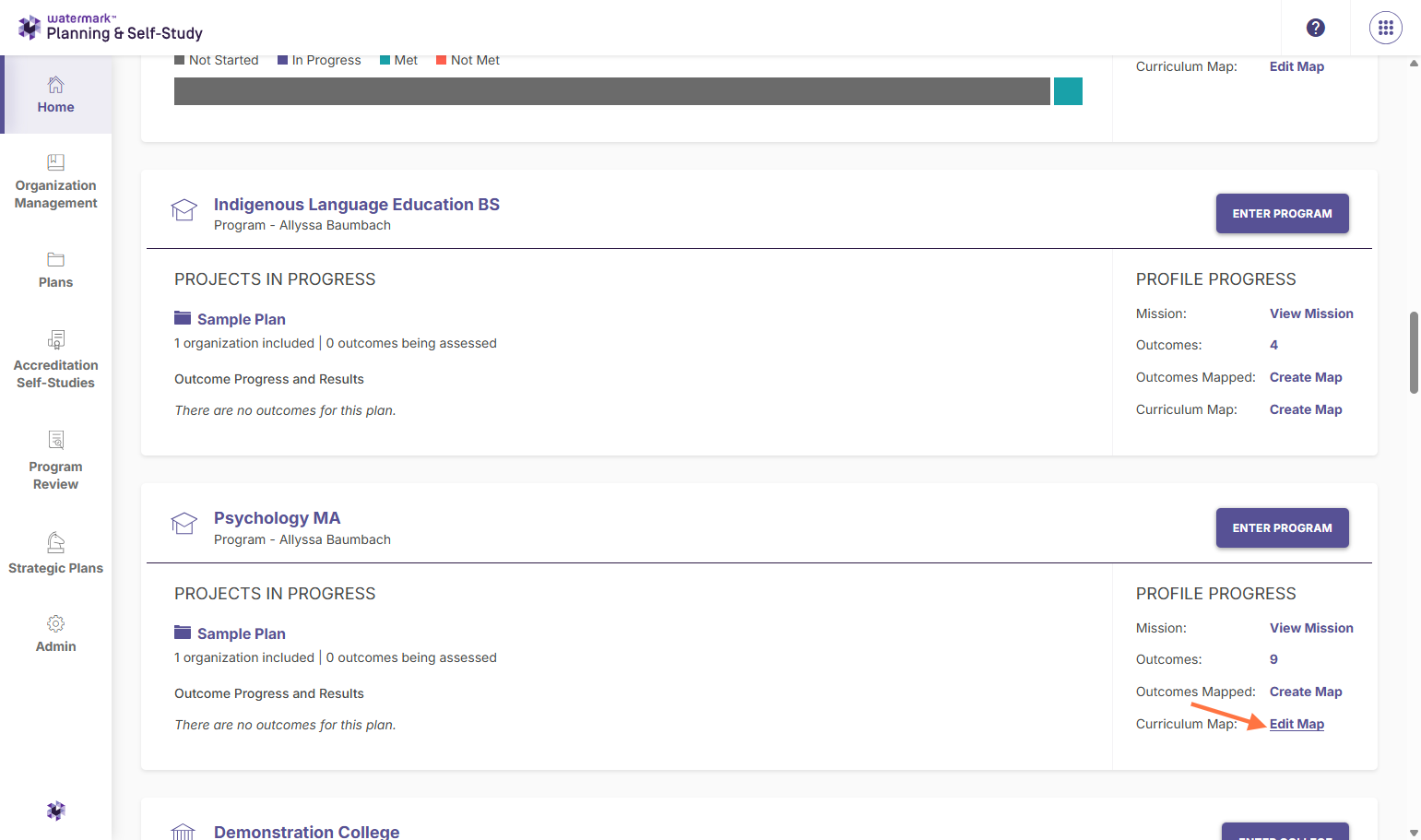Open the Admin gear icon in sidebar
The image size is (1421, 840).
[x=55, y=623]
